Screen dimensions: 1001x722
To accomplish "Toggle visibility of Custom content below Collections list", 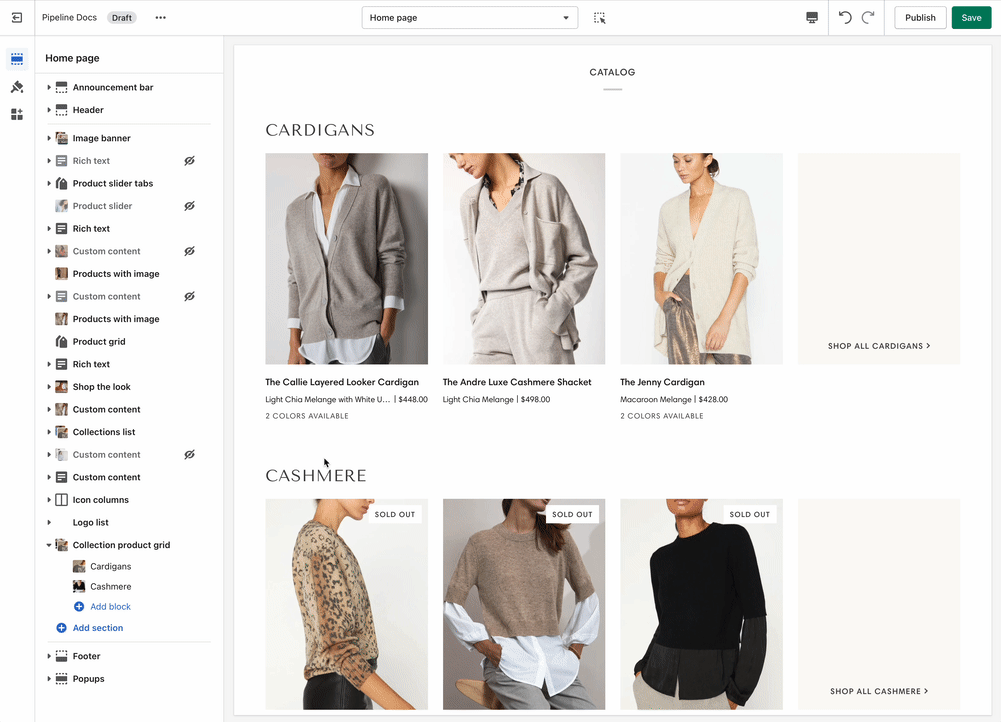I will (x=189, y=455).
